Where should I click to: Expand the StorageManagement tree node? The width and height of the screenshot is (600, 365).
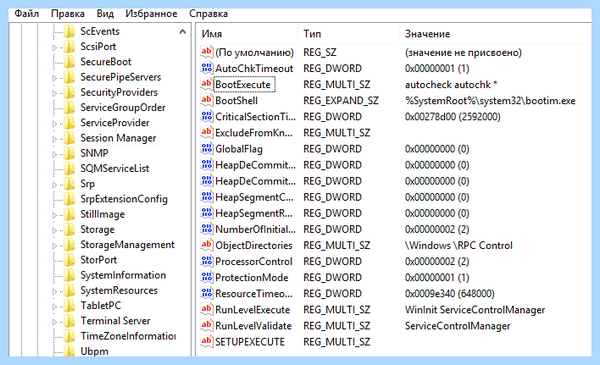(x=54, y=246)
